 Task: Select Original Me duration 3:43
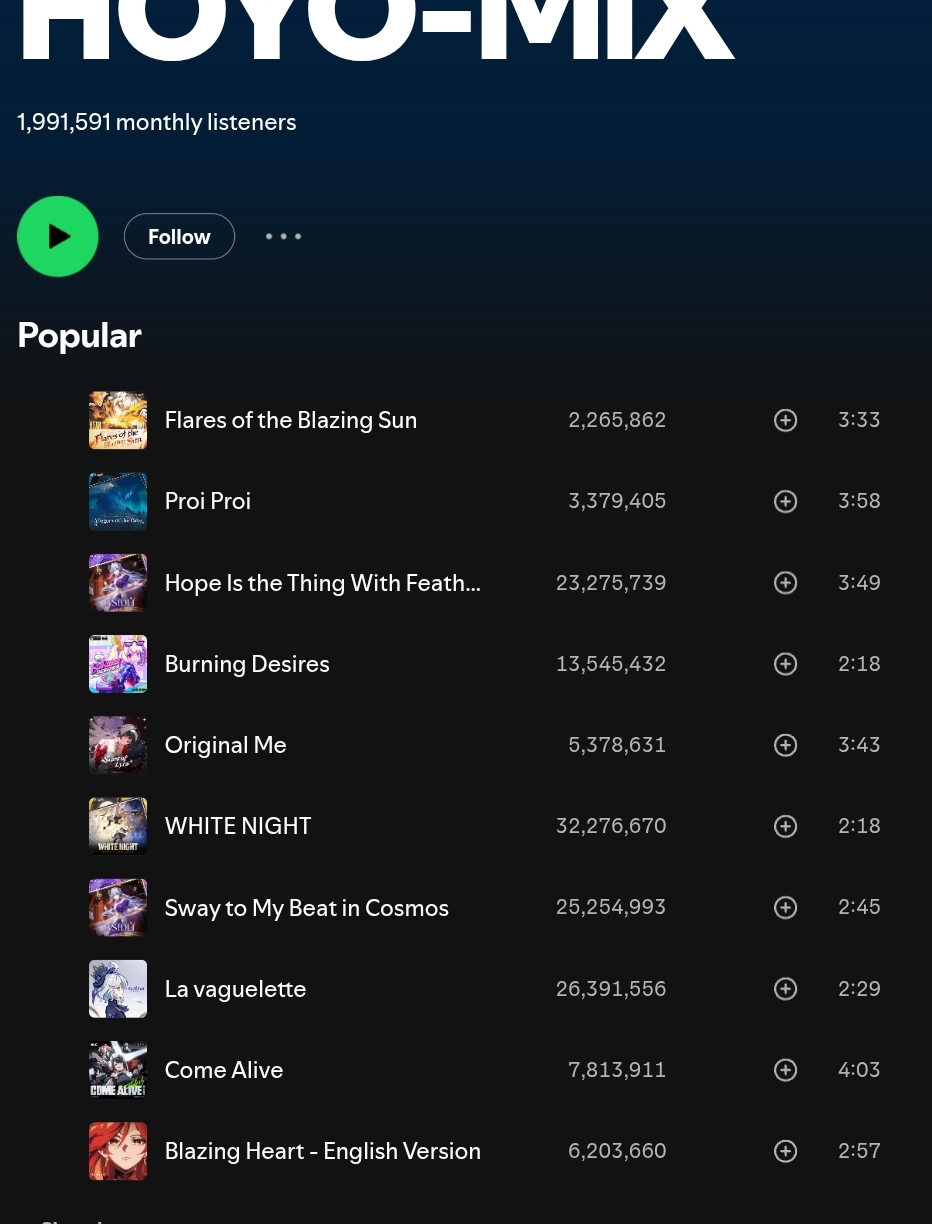click(859, 745)
